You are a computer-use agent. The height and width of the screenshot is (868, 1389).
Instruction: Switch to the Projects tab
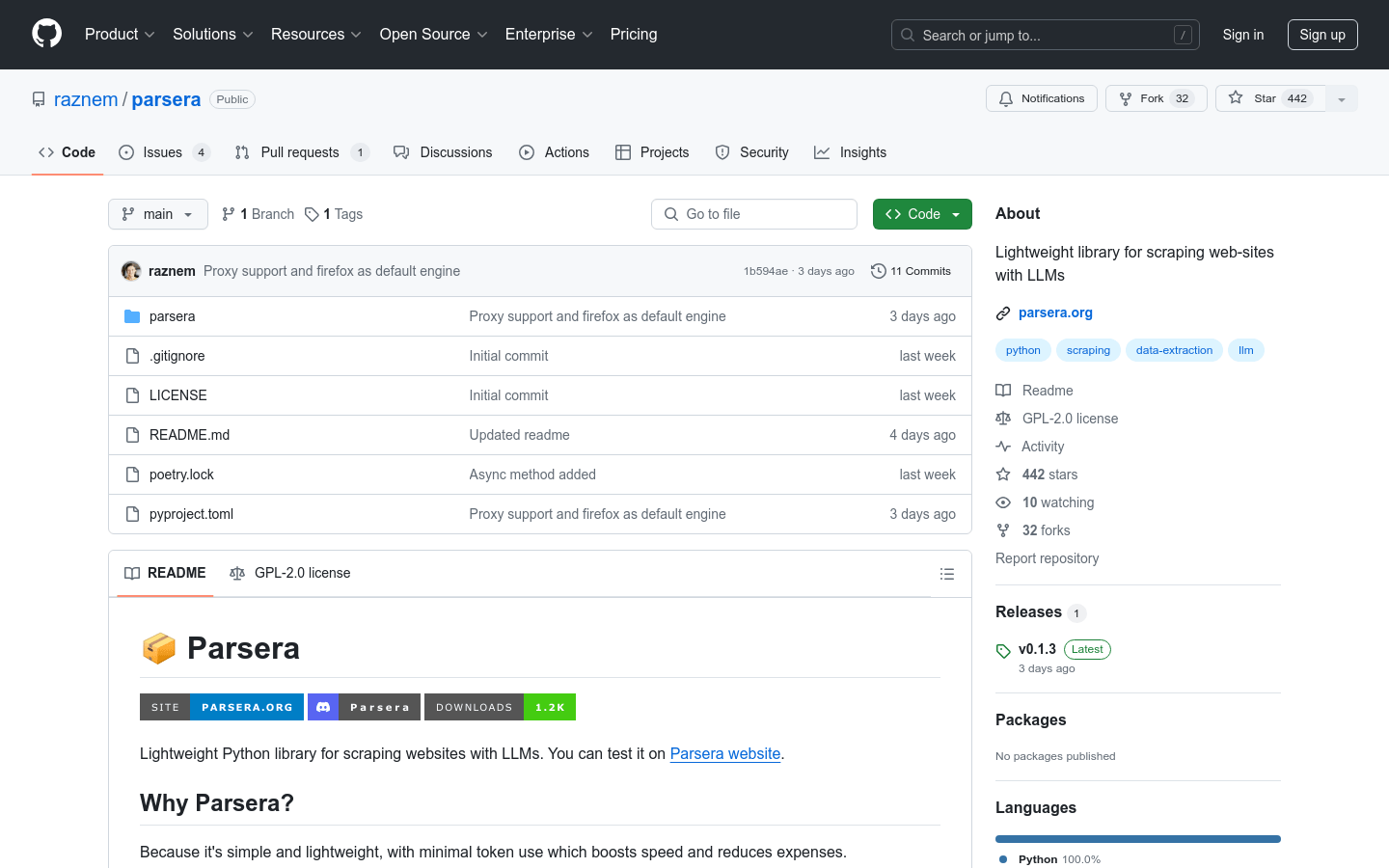tap(652, 152)
